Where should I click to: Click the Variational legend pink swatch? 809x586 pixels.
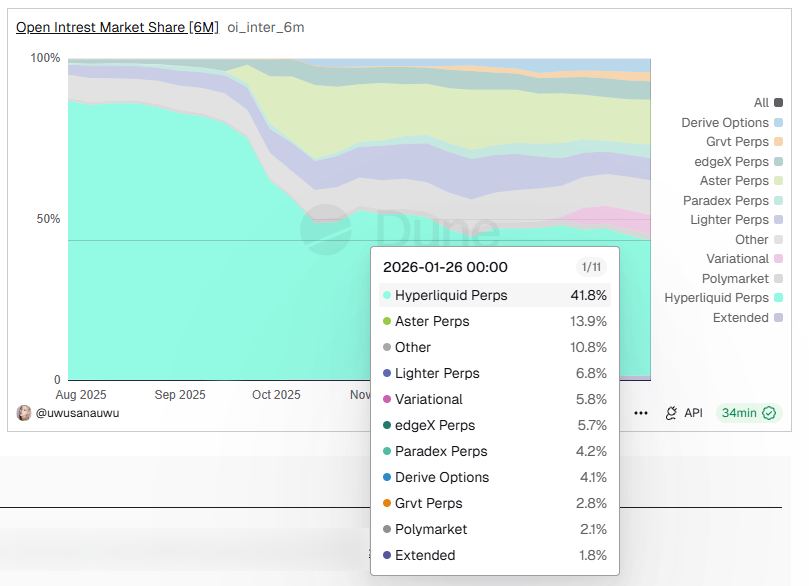point(779,259)
